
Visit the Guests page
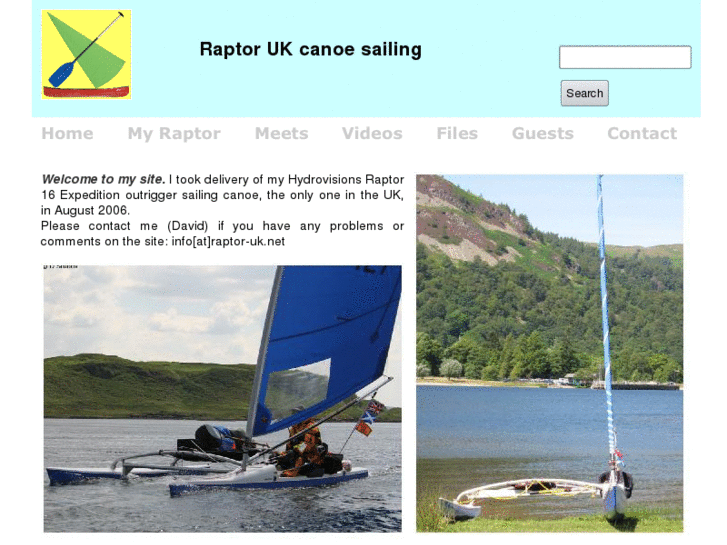542,134
